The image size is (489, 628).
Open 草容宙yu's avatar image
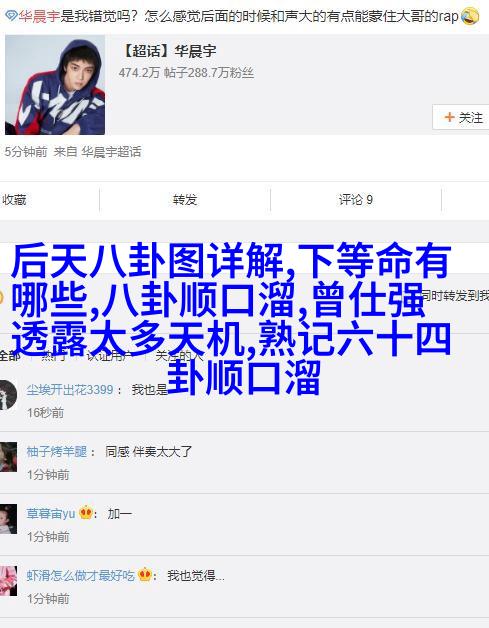[8, 519]
